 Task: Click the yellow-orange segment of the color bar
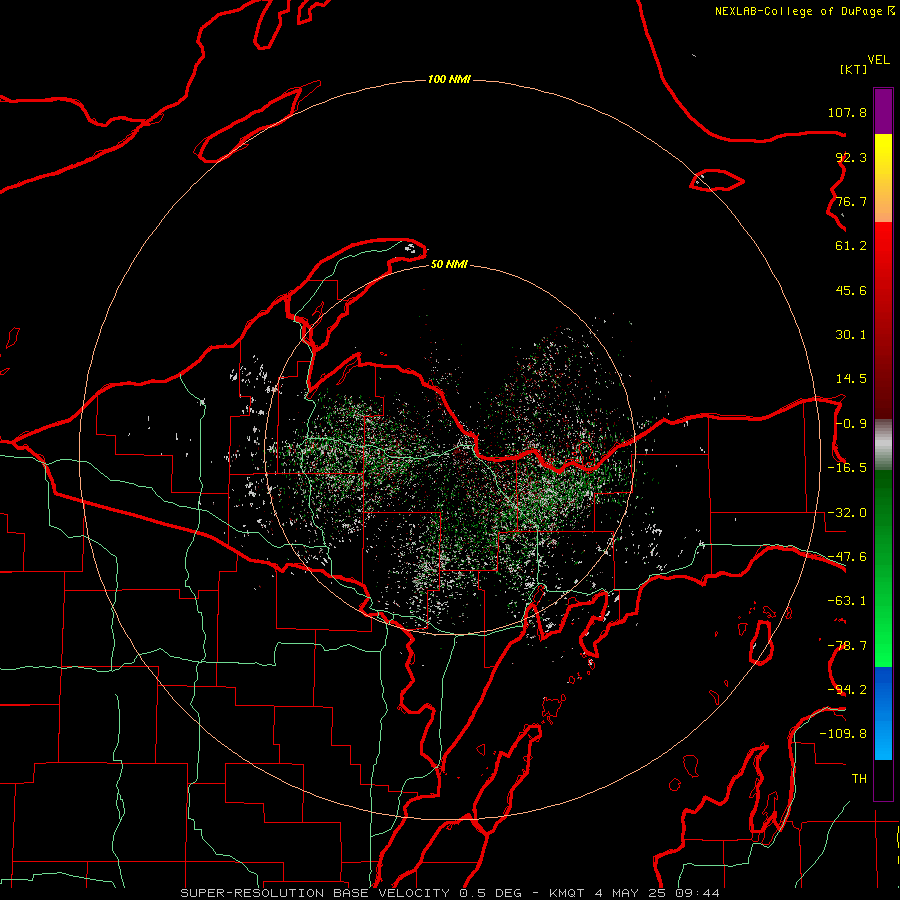click(x=883, y=178)
